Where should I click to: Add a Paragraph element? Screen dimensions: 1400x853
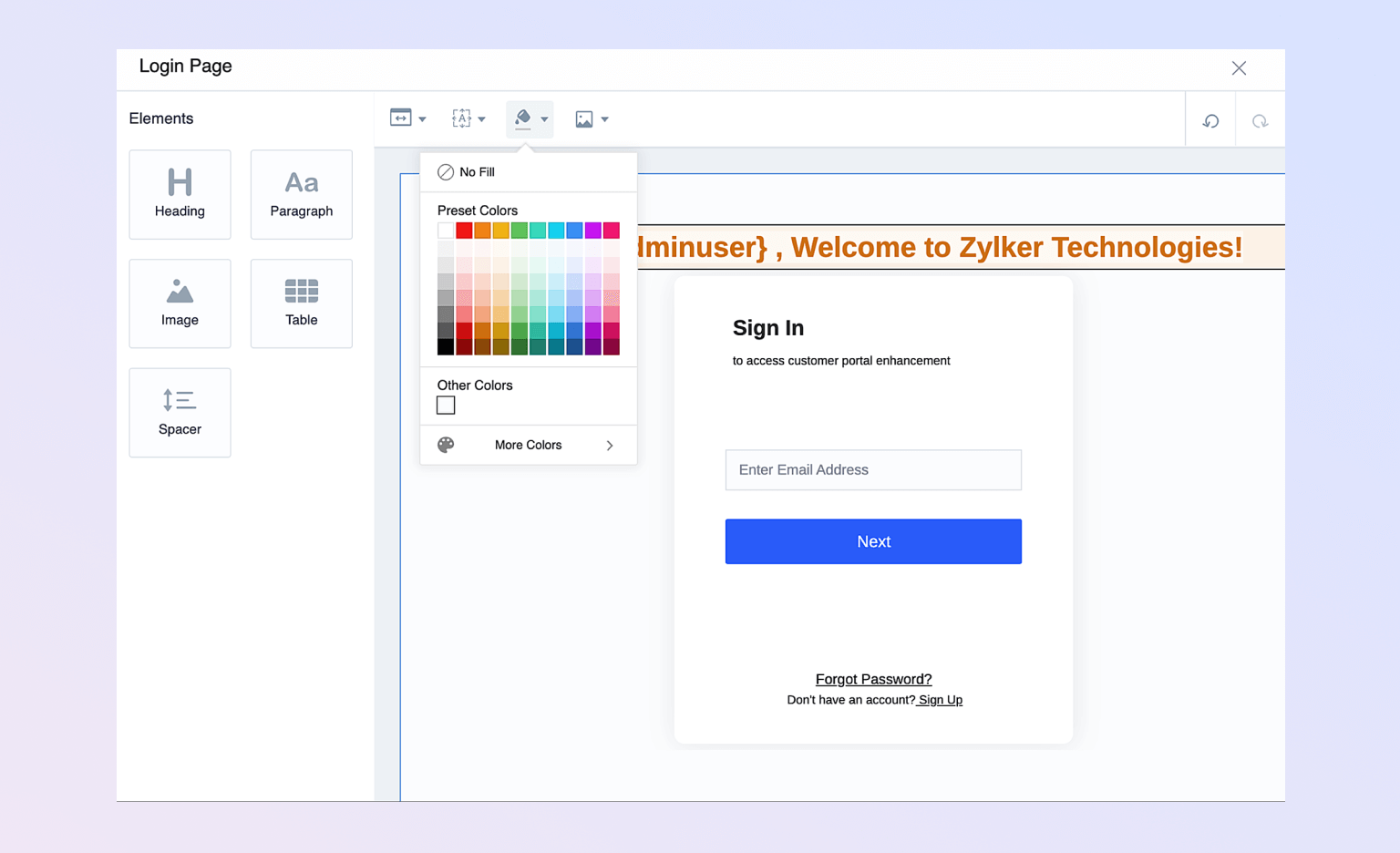(x=301, y=194)
